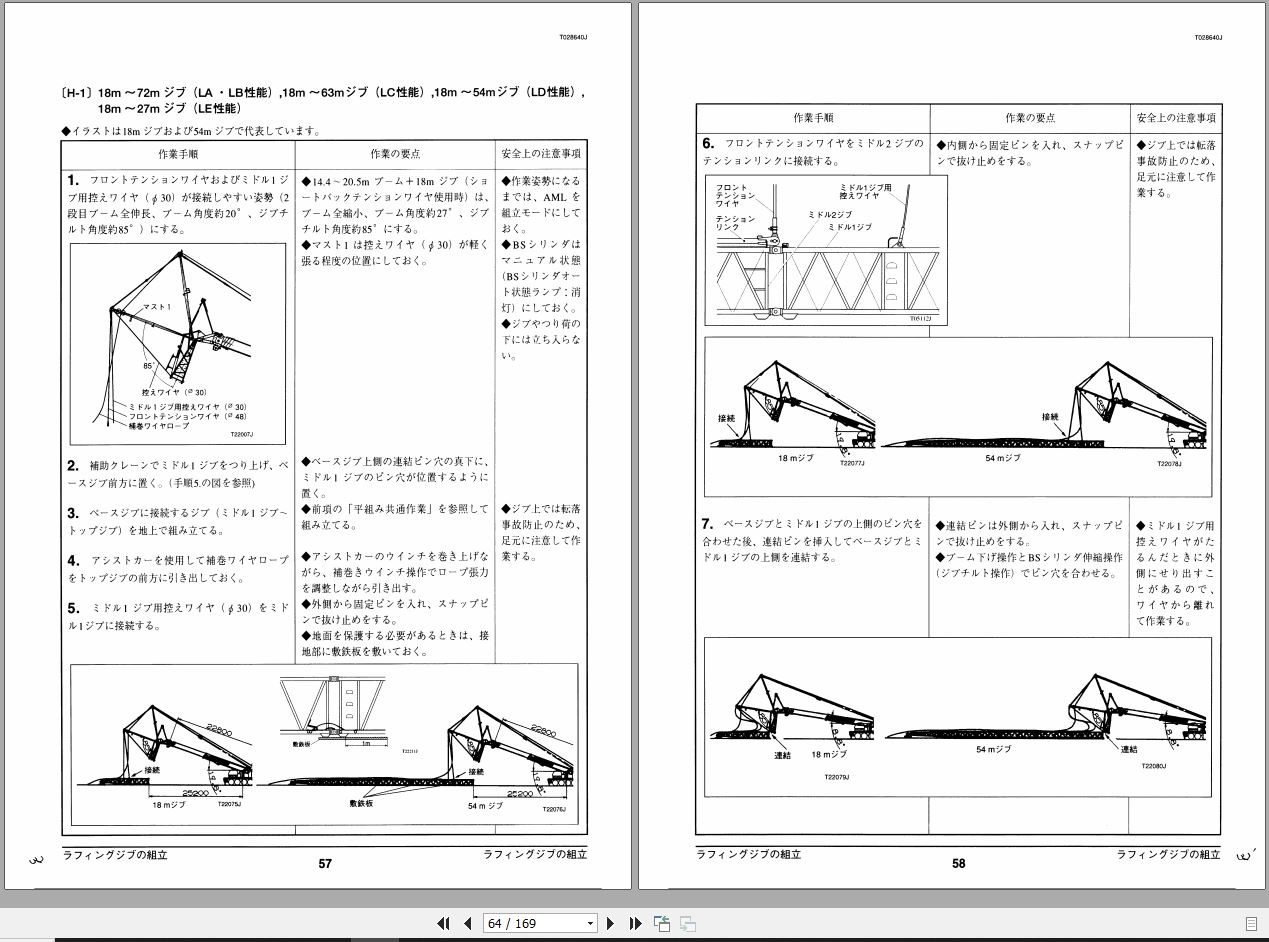
Task: Go to the previous page
Action: [x=467, y=923]
